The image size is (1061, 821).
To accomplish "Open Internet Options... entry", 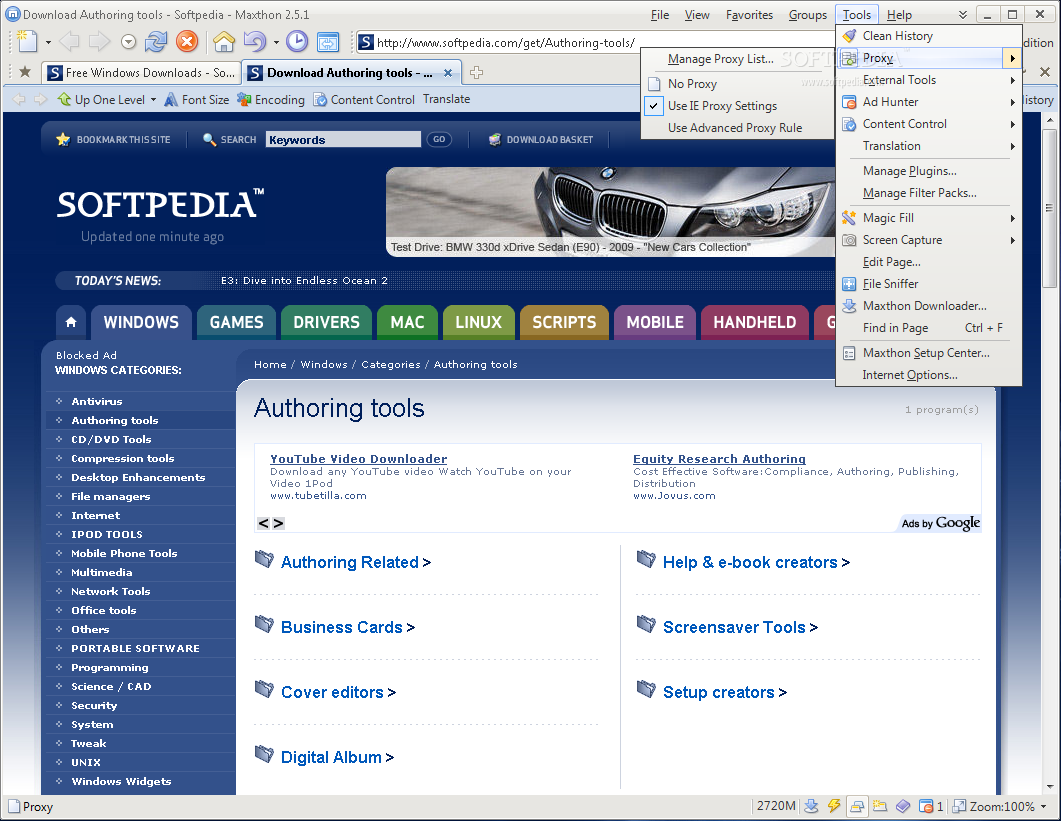I will coord(928,375).
